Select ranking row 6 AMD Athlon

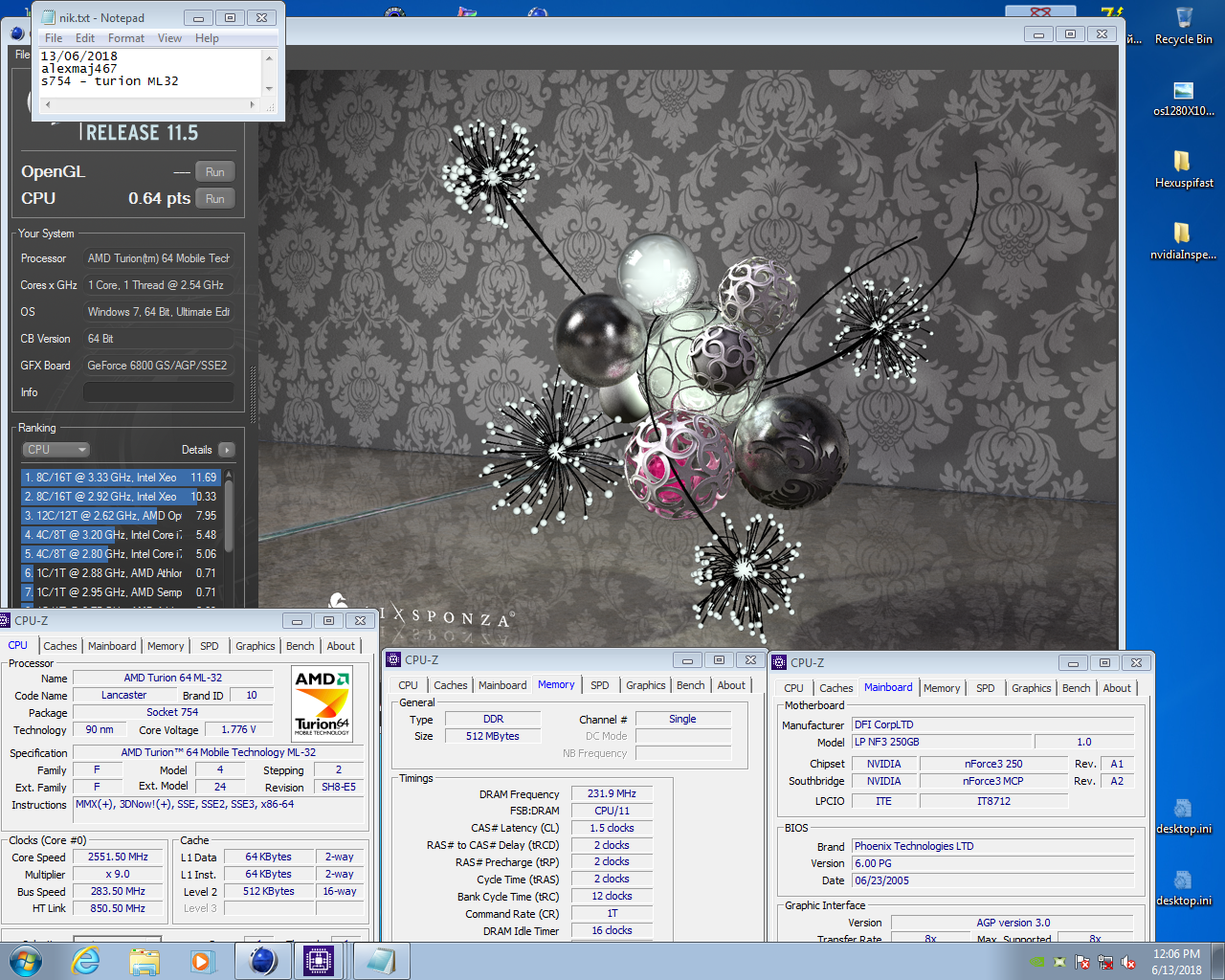[x=122, y=572]
